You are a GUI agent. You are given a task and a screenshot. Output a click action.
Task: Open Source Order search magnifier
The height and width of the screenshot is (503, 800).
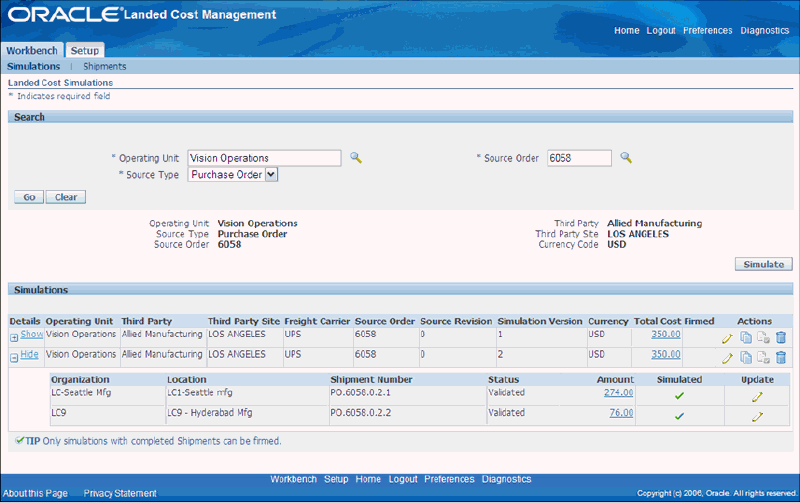tap(626, 158)
